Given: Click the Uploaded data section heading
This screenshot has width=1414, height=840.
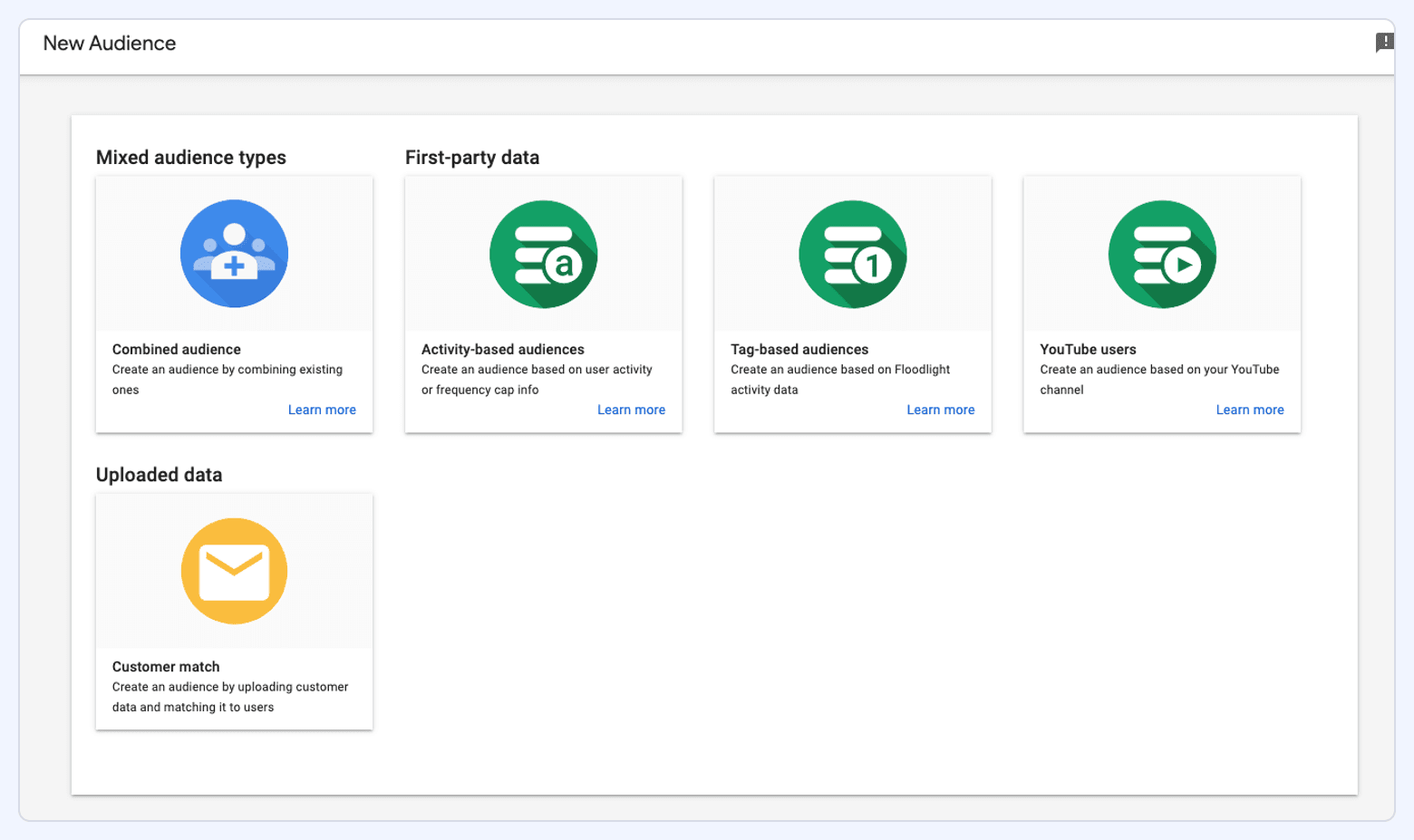Looking at the screenshot, I should [x=160, y=474].
